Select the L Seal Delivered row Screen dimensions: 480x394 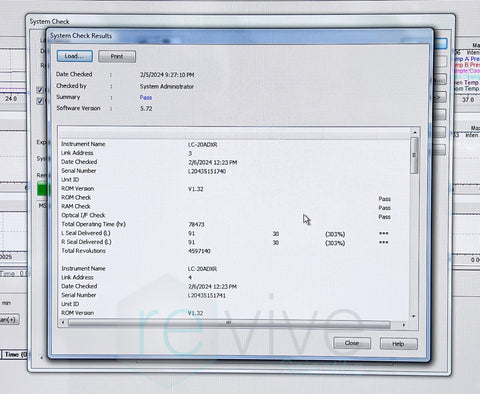click(x=233, y=233)
